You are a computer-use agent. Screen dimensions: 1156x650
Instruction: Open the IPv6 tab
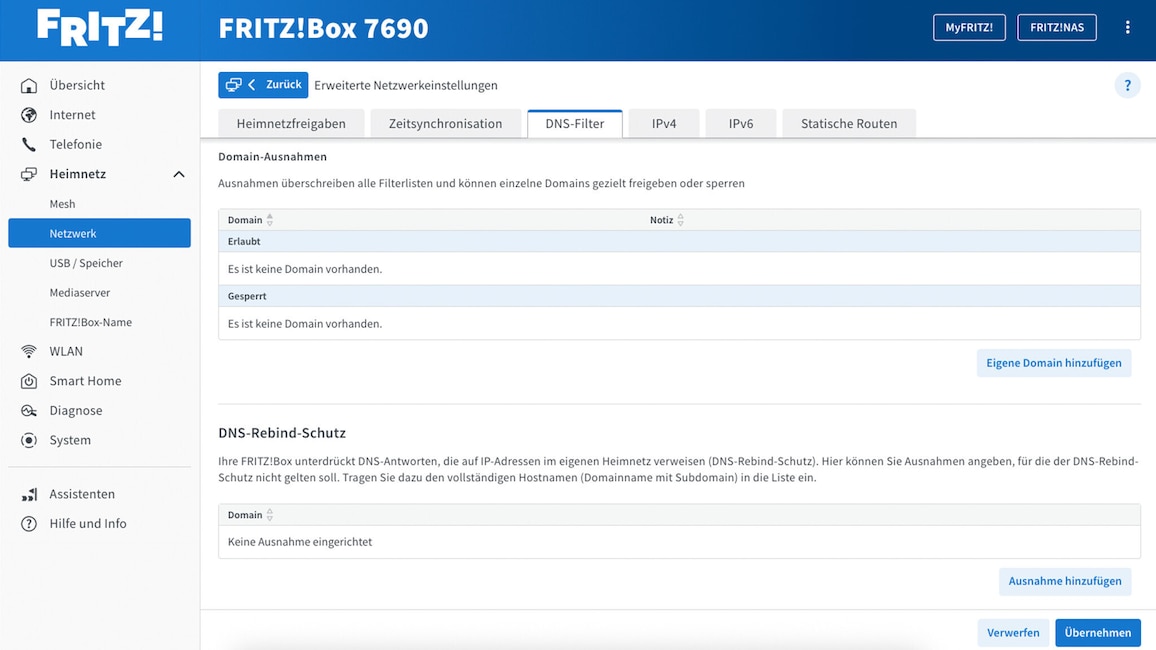pos(741,124)
